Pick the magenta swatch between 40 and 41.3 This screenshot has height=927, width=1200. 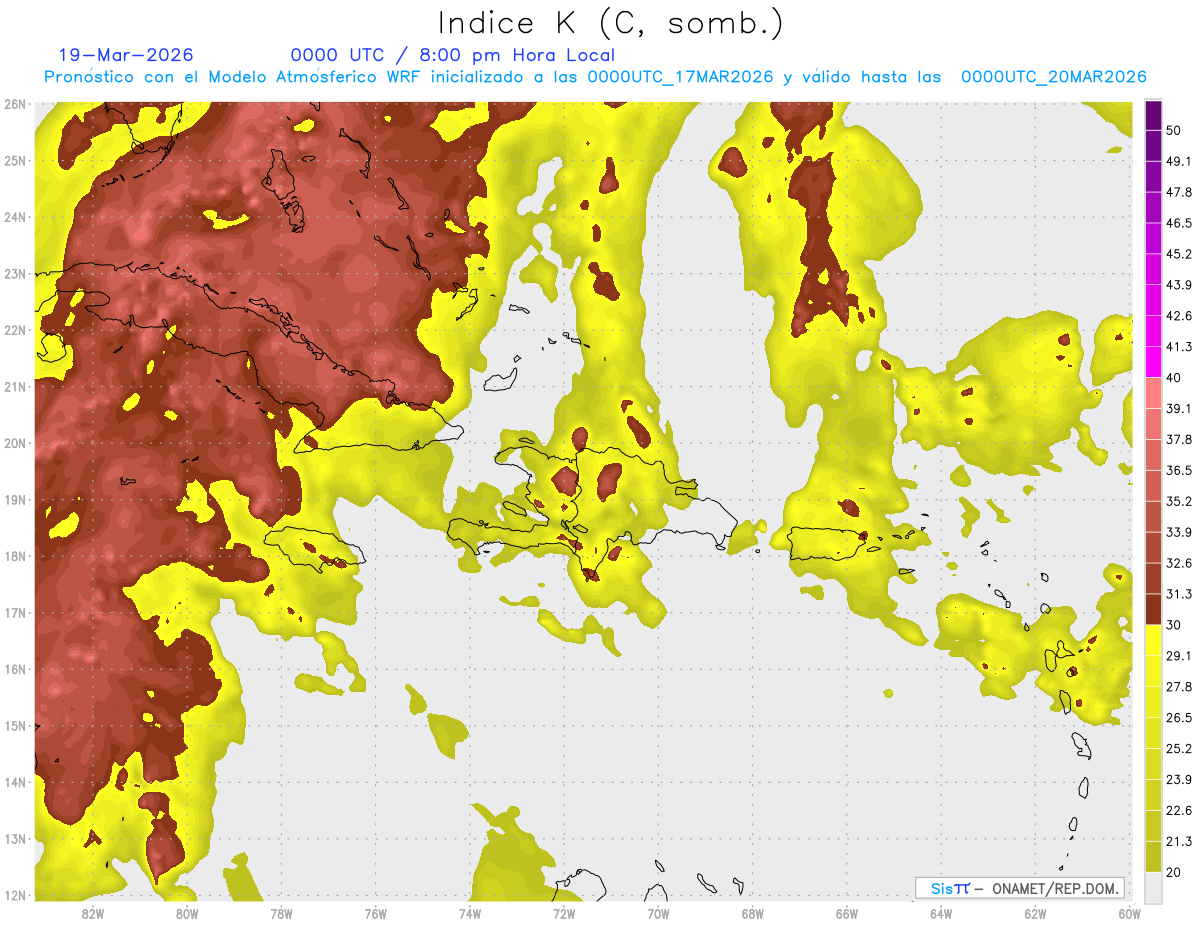[1153, 361]
